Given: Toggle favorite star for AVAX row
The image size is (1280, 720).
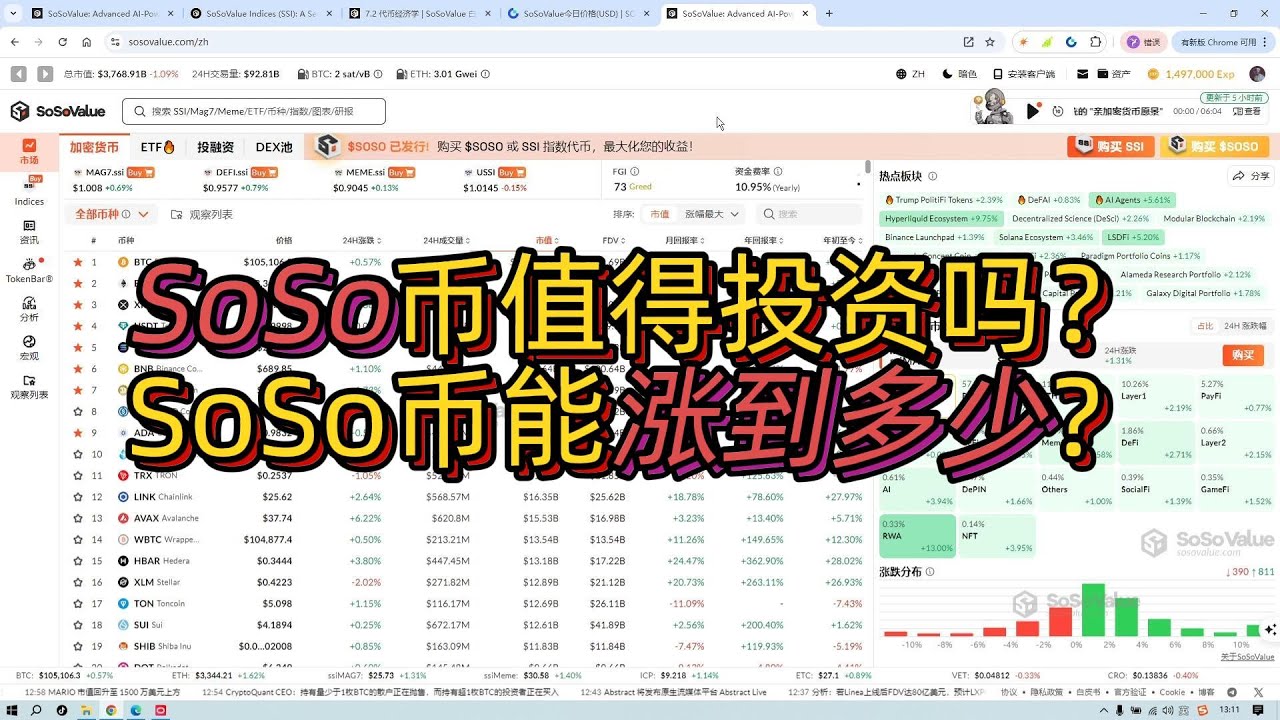Looking at the screenshot, I should 78,518.
